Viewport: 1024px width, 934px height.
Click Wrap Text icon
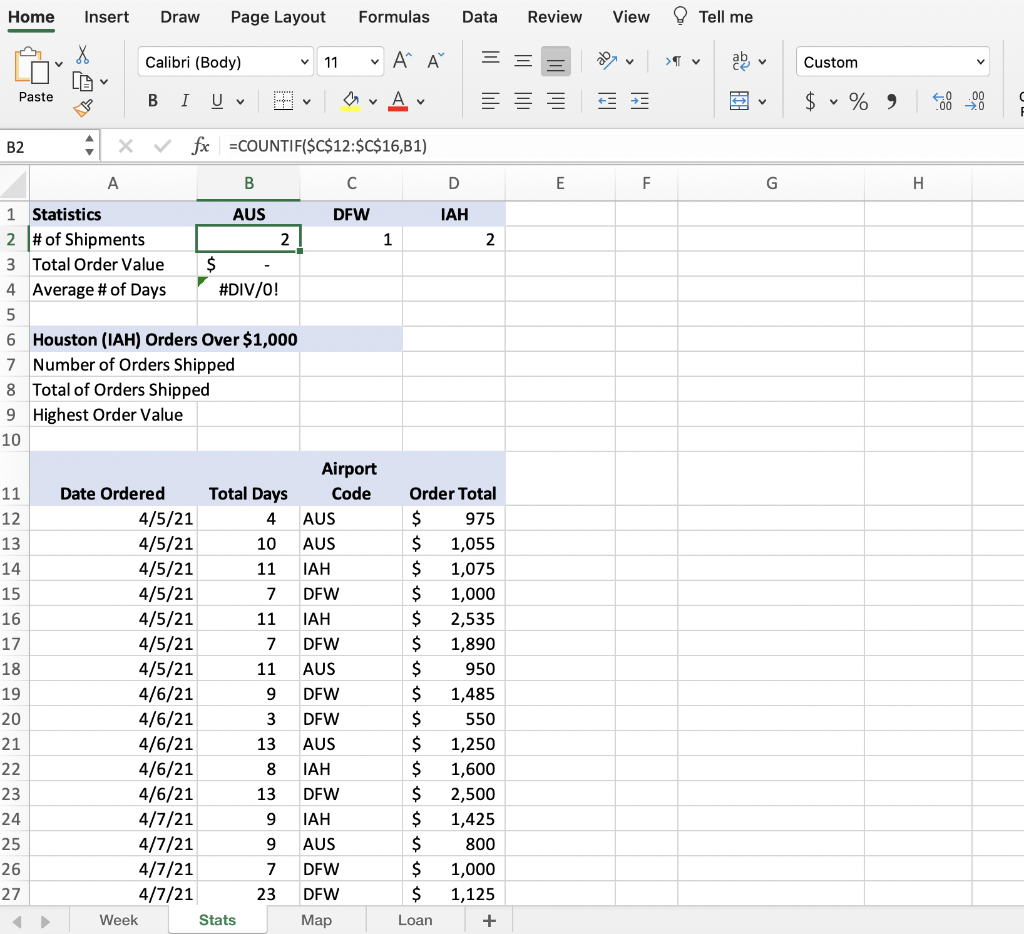tap(741, 61)
